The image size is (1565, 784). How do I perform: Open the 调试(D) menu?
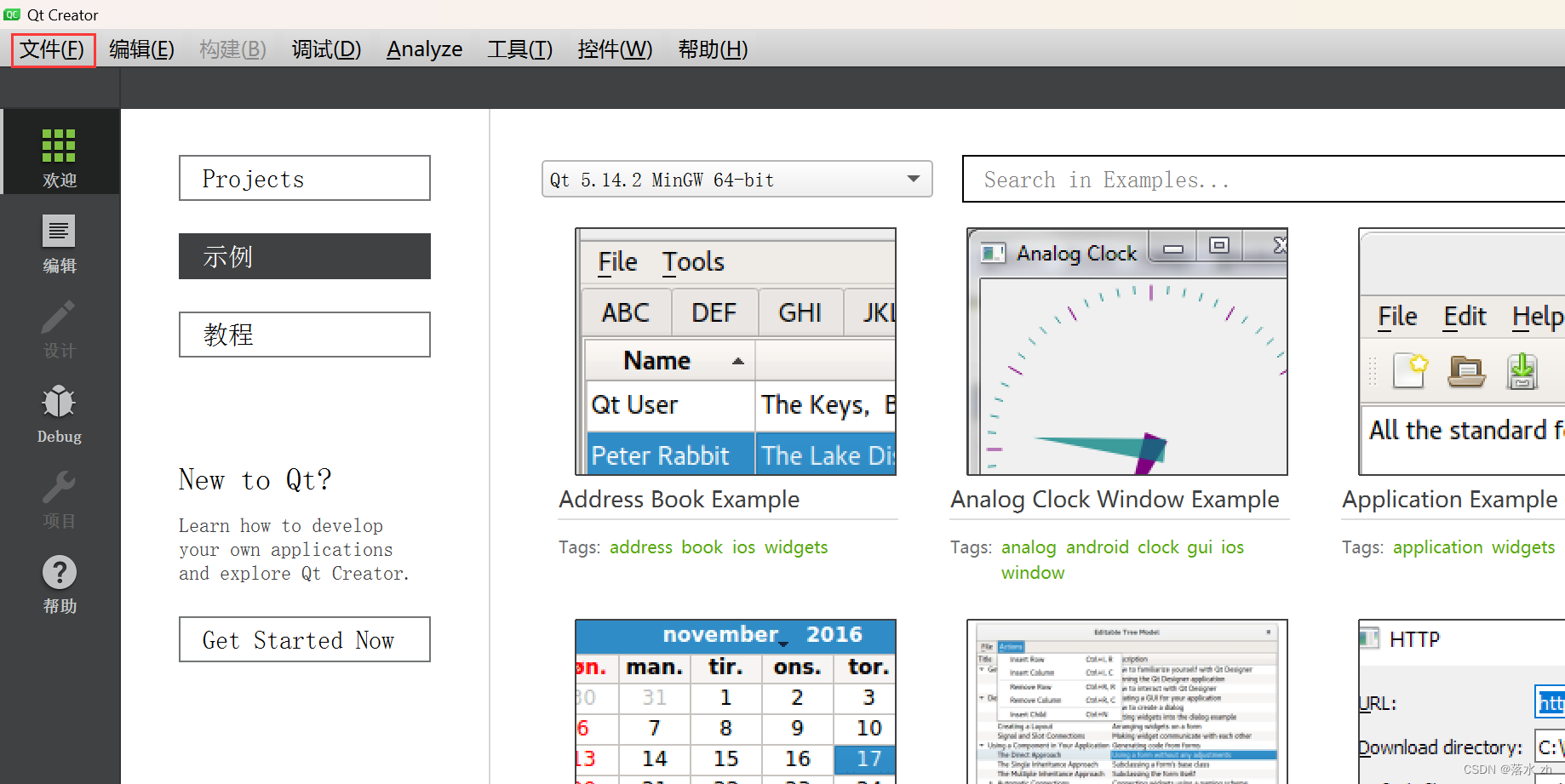point(326,49)
